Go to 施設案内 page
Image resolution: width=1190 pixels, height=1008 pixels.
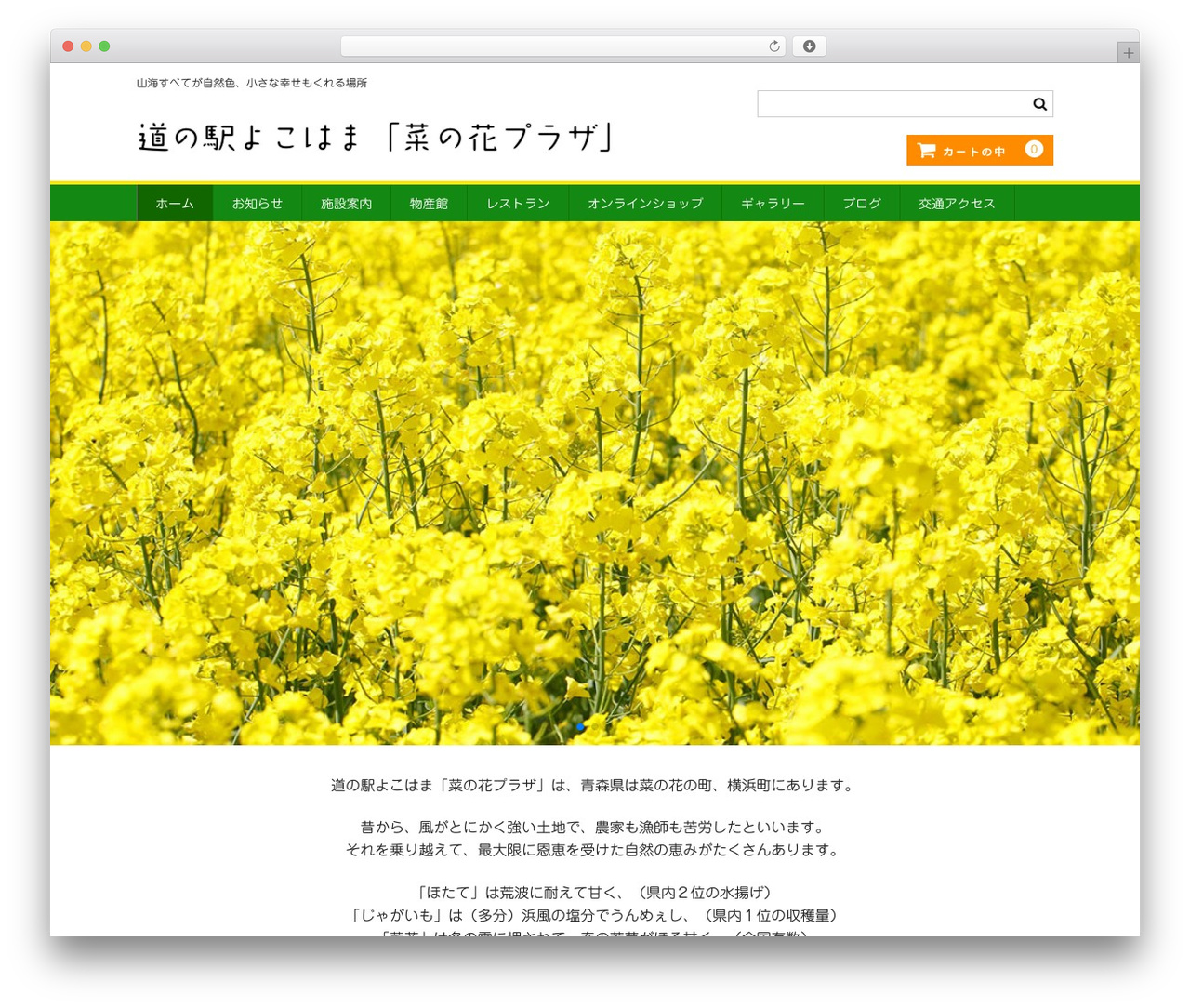pyautogui.click(x=347, y=204)
